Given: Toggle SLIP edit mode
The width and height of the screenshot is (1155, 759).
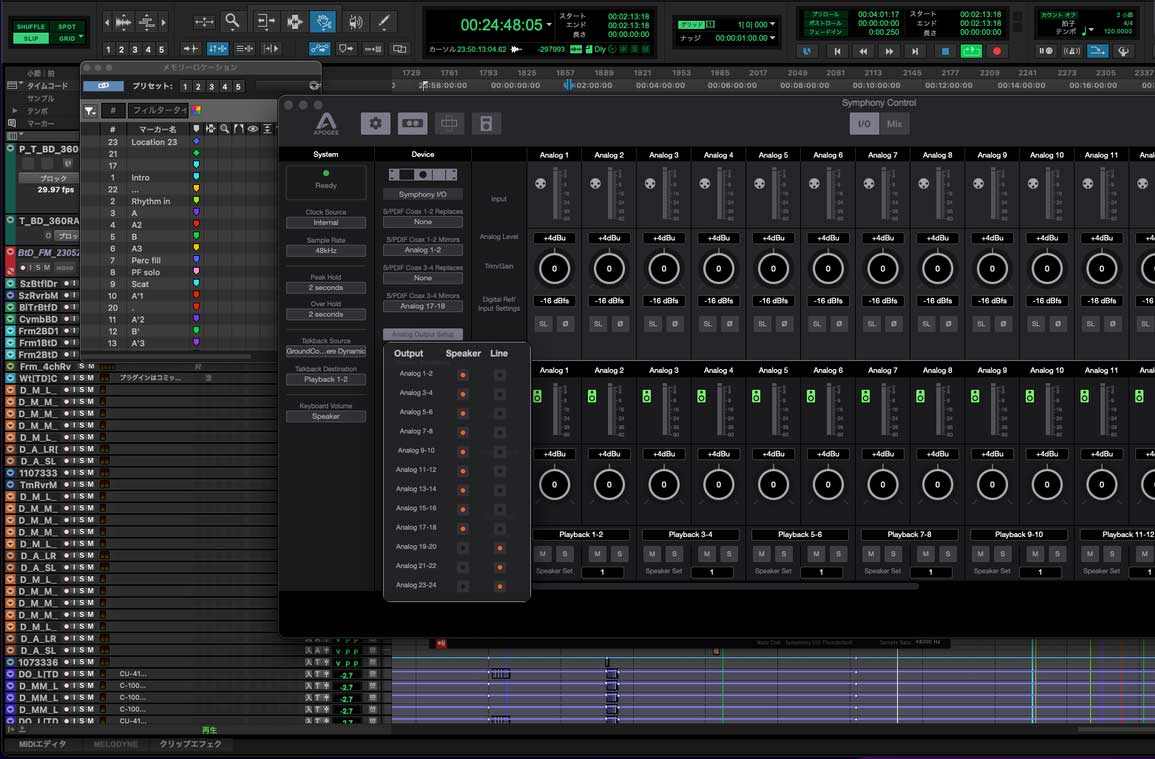Looking at the screenshot, I should coord(31,38).
